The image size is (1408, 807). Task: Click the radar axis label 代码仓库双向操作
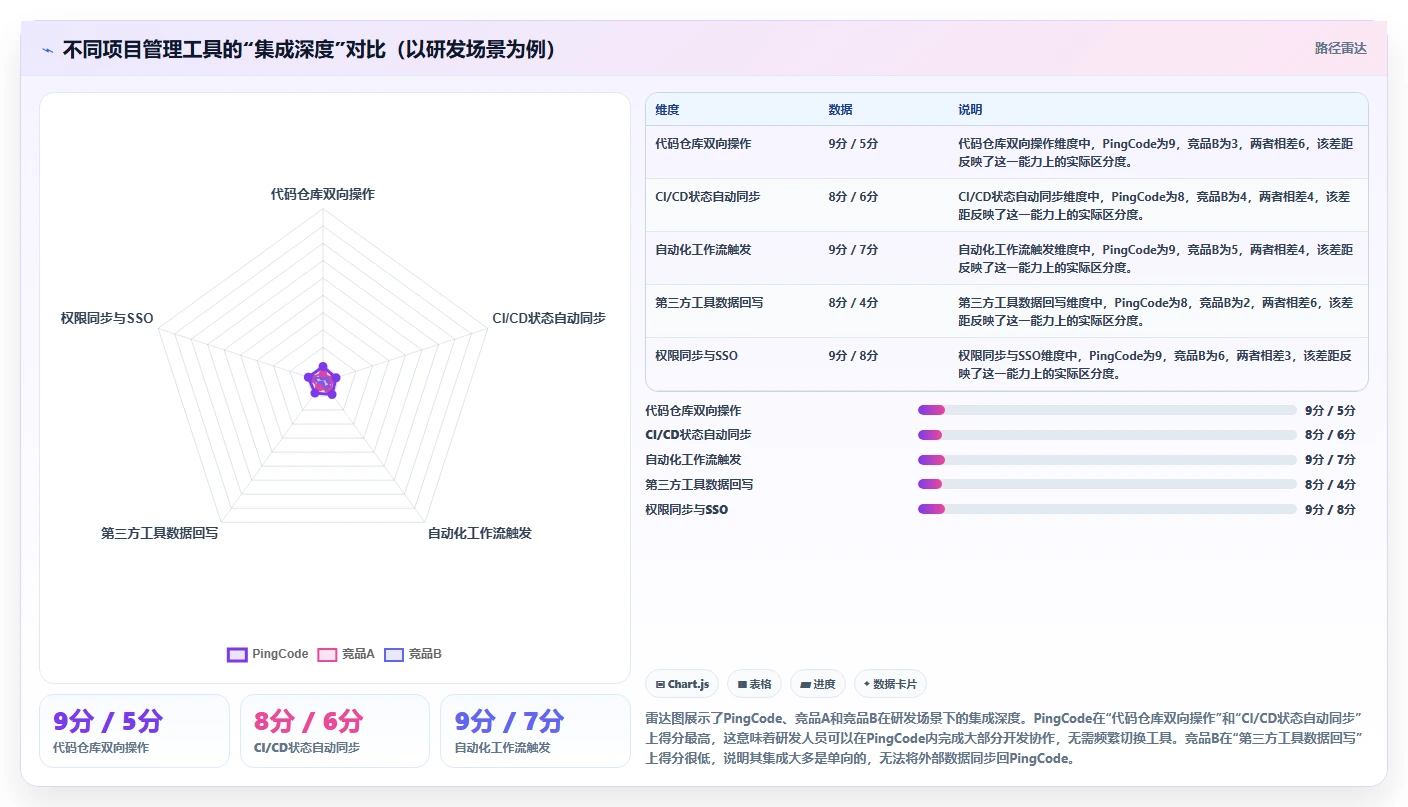pos(322,194)
